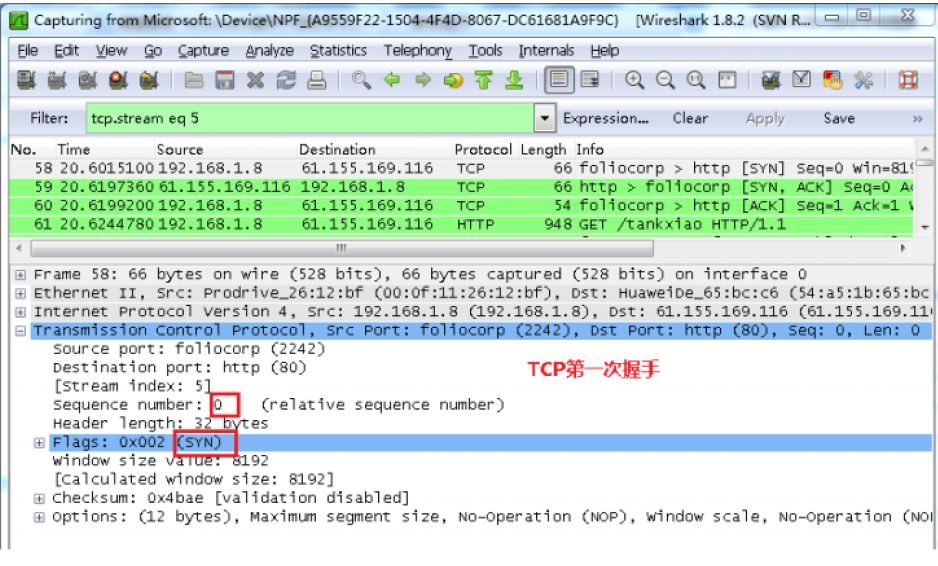Sort by the No. column header
The height and width of the screenshot is (566, 938).
click(23, 150)
